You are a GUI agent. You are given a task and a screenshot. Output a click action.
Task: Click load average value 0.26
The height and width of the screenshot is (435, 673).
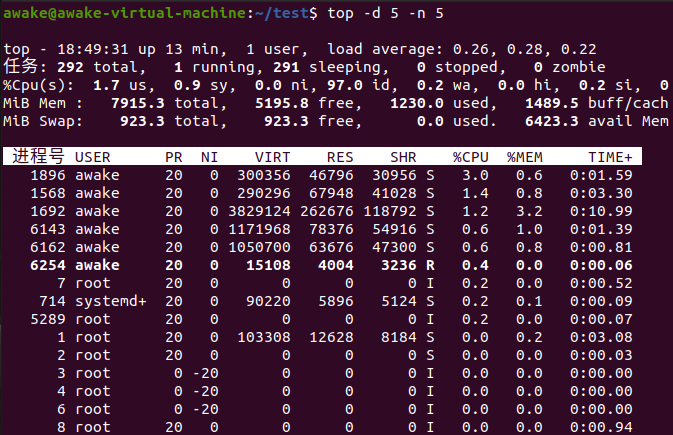[470, 49]
